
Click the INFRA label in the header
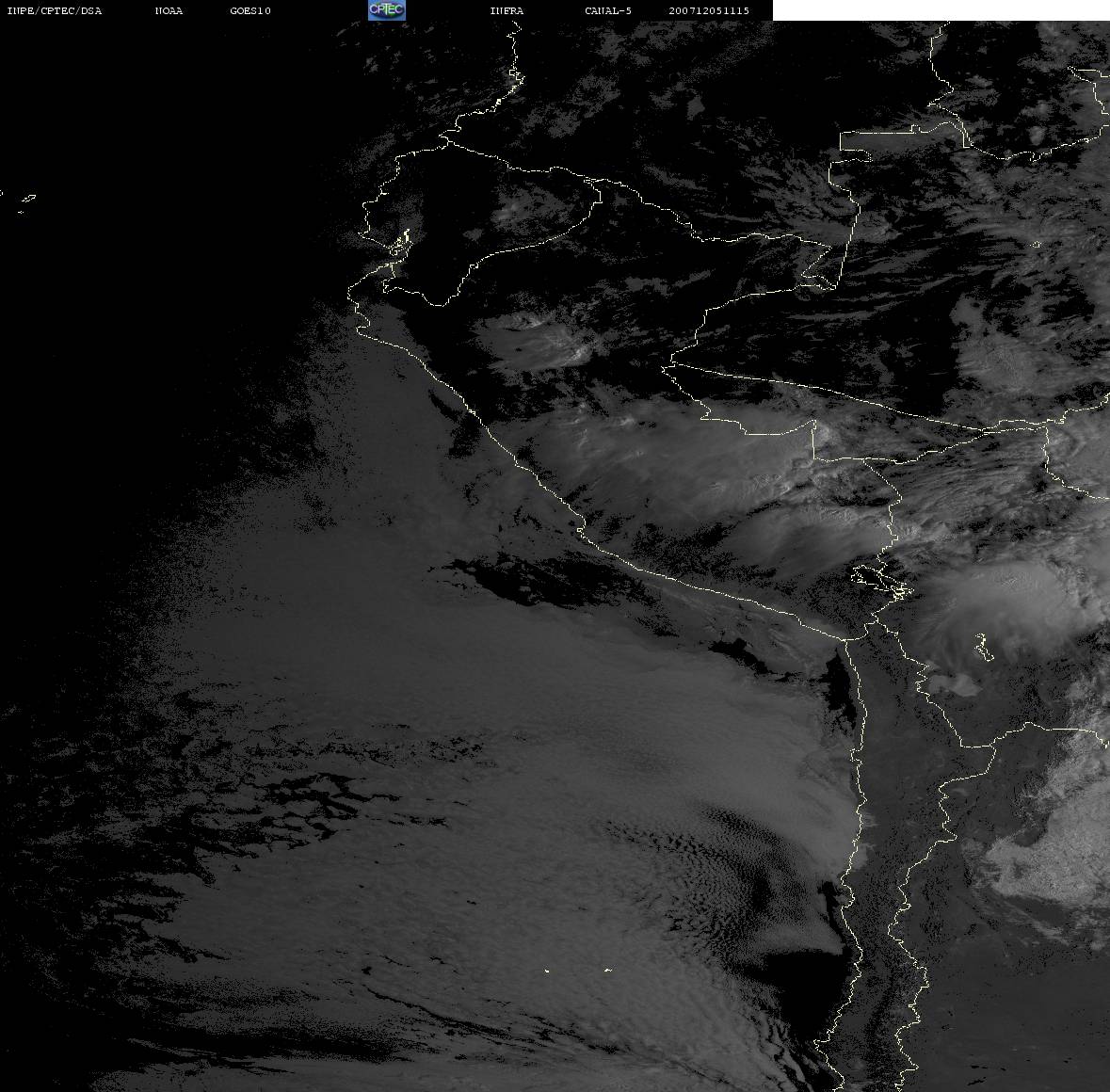tap(507, 10)
